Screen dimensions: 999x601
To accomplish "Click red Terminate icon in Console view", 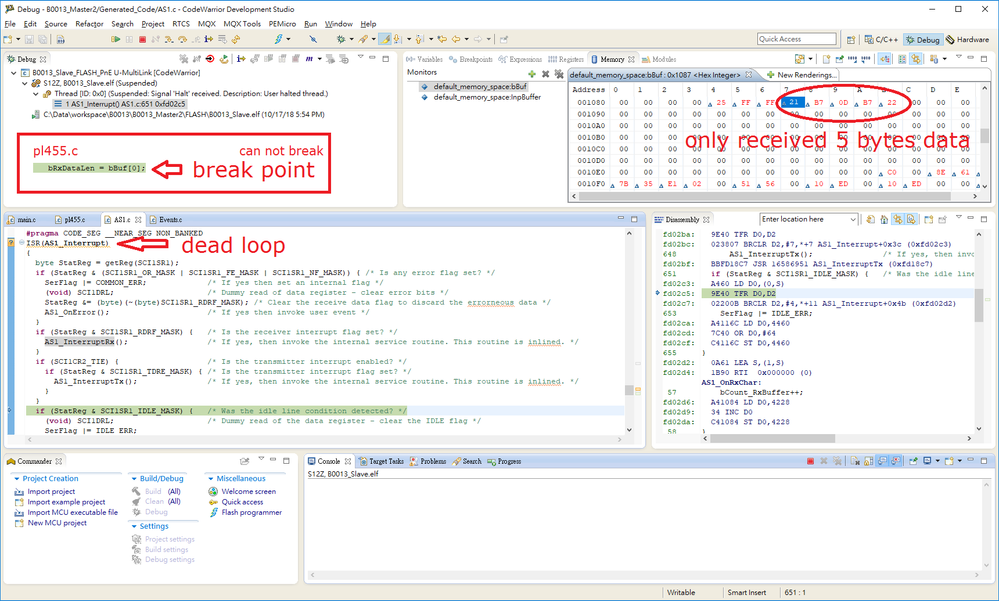I will (810, 461).
